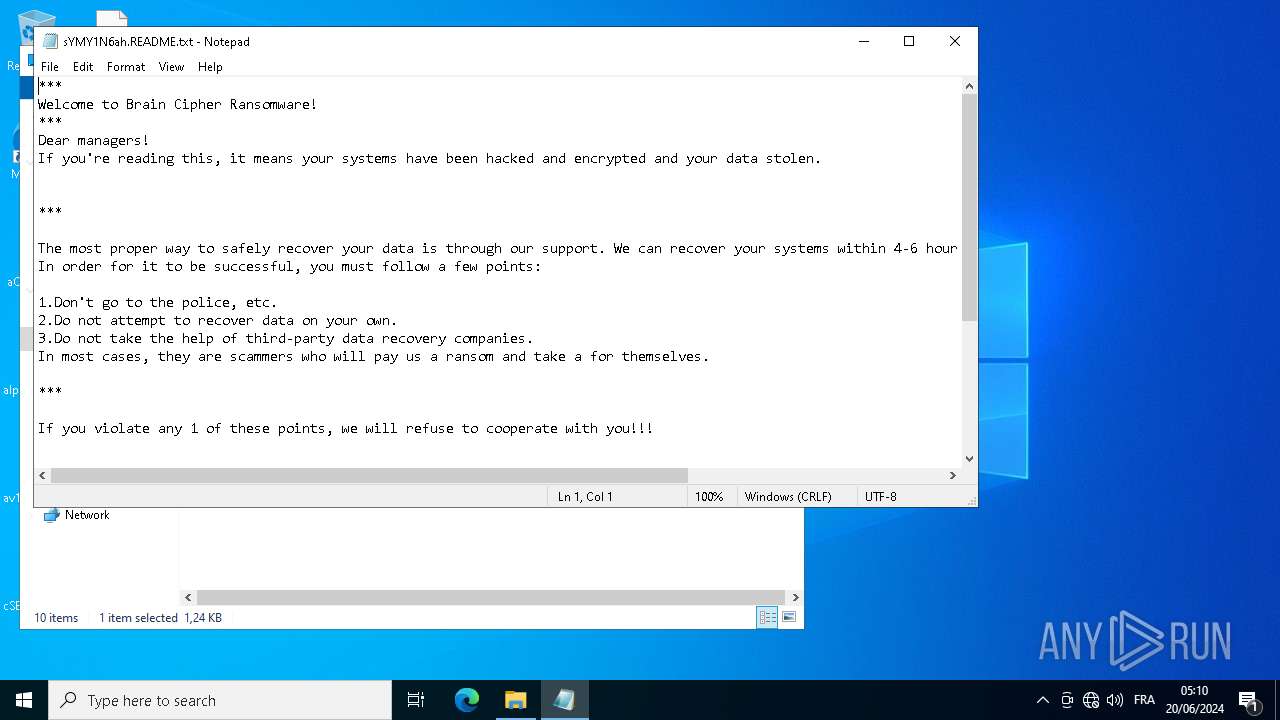Open the Notepad Edit menu
Image resolution: width=1280 pixels, height=720 pixels.
coord(83,67)
